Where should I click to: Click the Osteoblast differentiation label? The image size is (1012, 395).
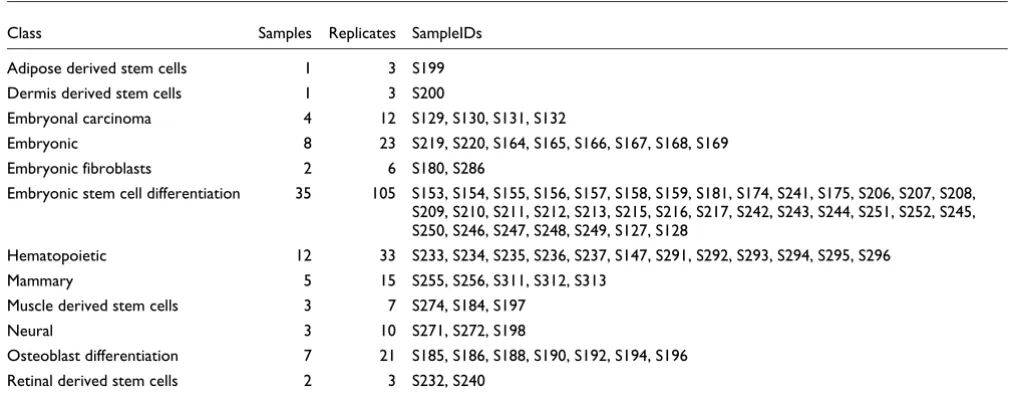coord(92,356)
